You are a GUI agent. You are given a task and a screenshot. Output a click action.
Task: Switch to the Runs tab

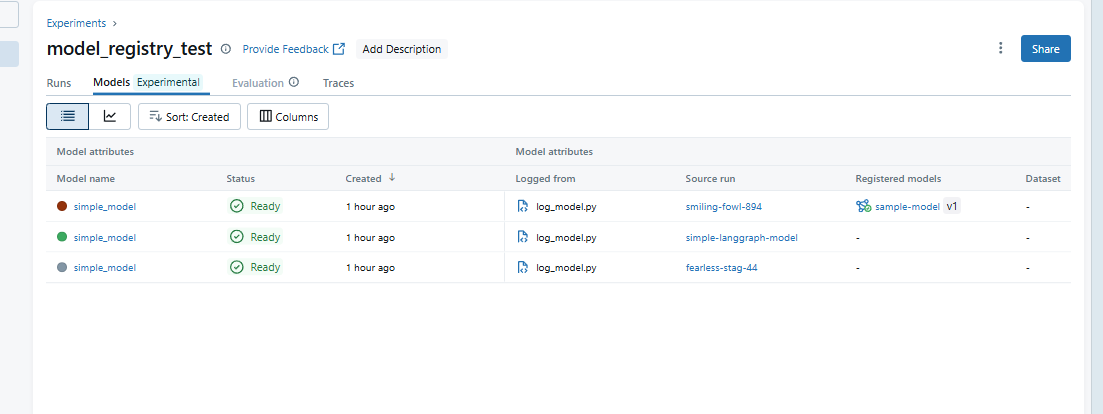59,83
